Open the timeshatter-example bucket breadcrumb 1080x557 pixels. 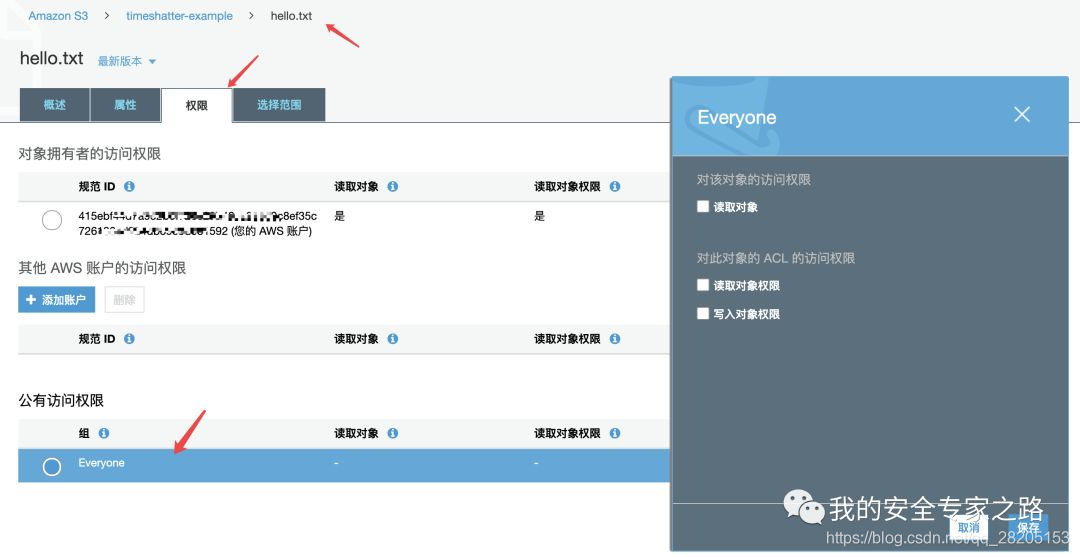(179, 16)
